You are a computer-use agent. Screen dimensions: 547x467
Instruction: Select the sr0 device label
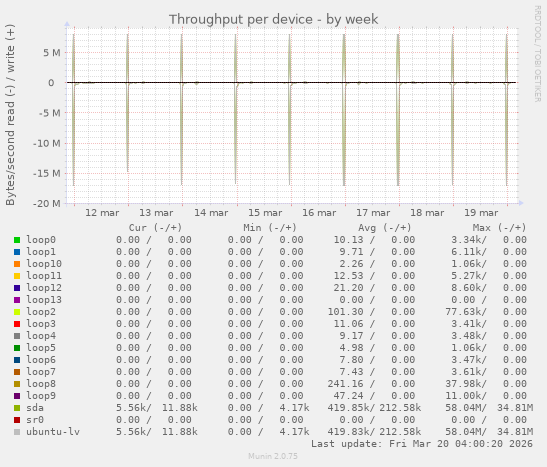pyautogui.click(x=35, y=420)
